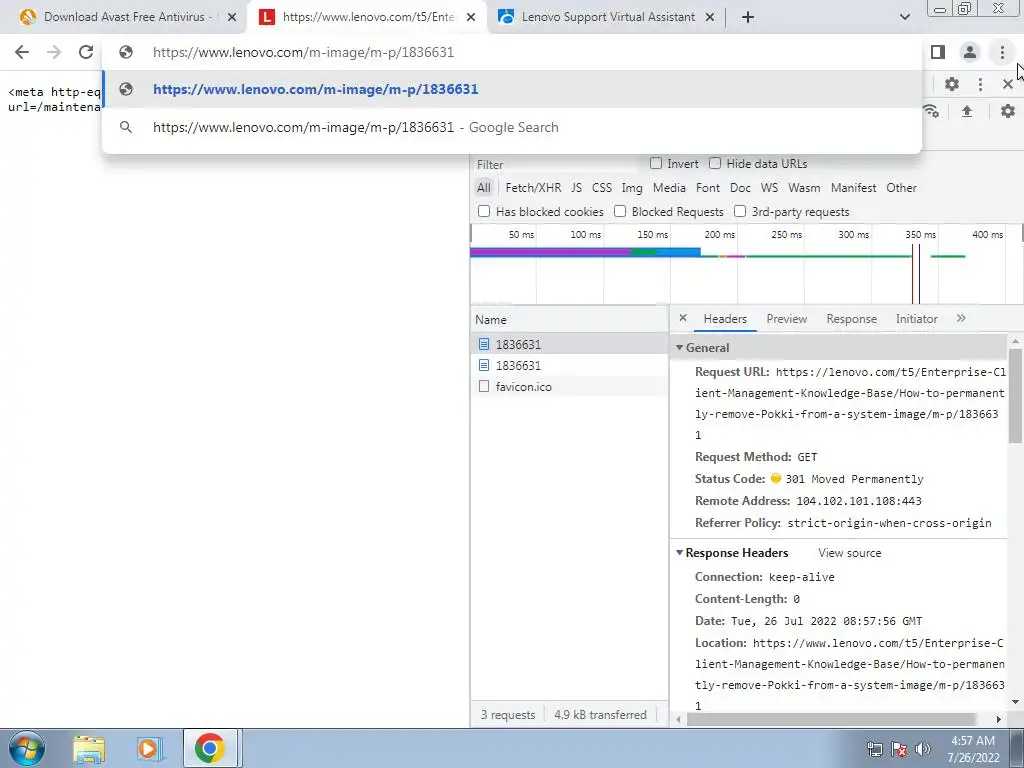The image size is (1024, 768).
Task: Select the first 1836631 request row
Action: coord(569,344)
